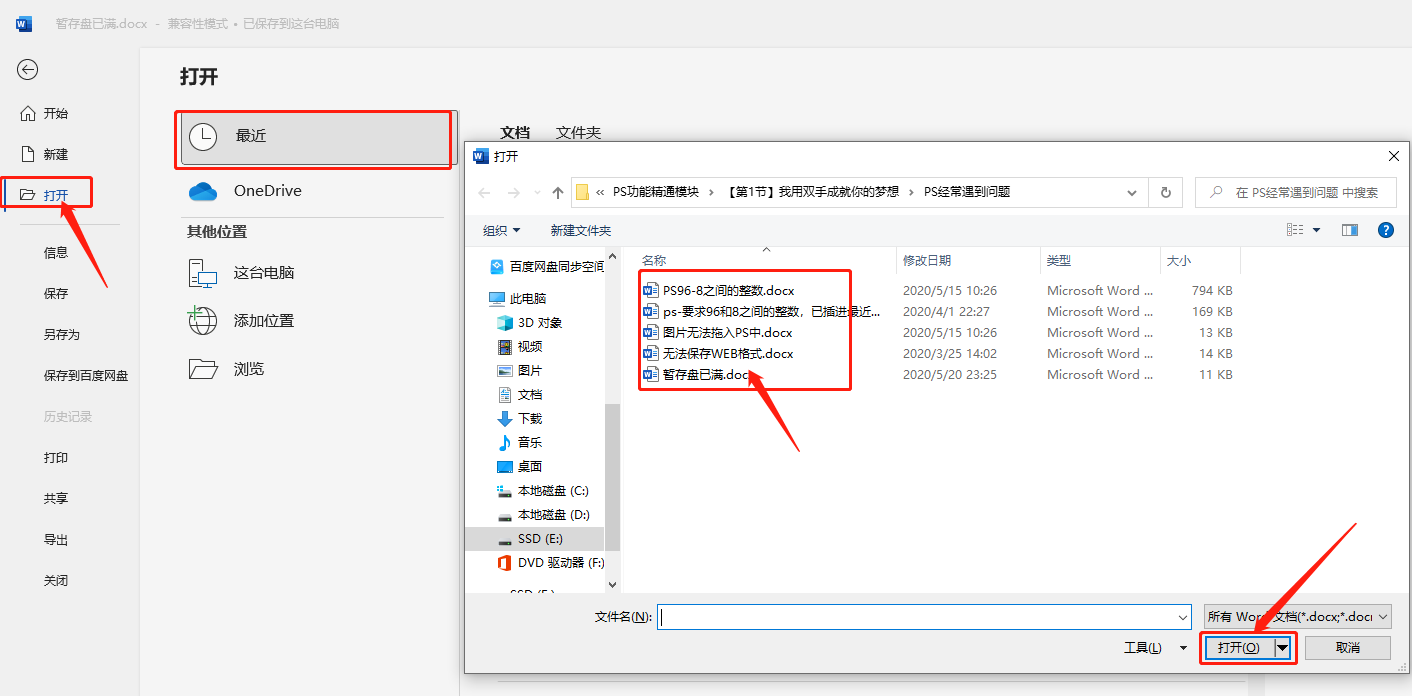Viewport: 1412px width, 696px height.
Task: Select file 图片无法拖入PS中.docx
Action: coord(718,333)
